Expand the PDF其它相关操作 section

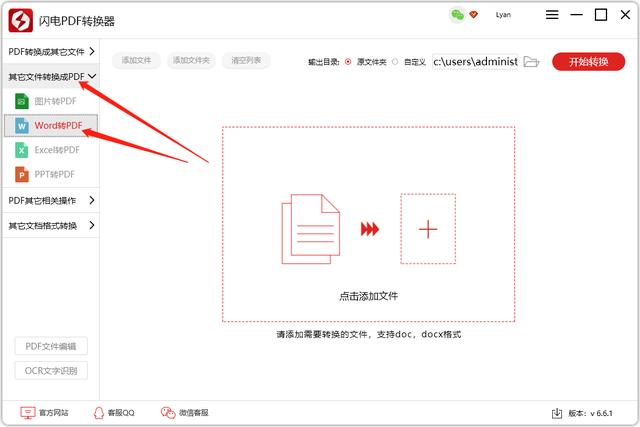click(50, 200)
